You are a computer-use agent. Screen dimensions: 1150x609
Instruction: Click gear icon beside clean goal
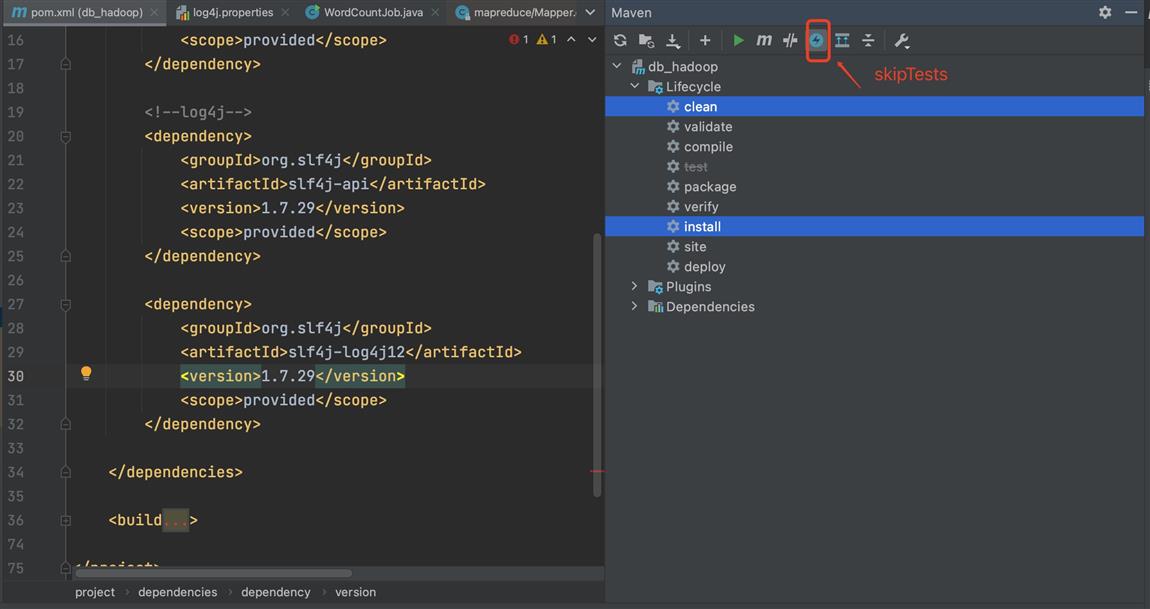[673, 106]
